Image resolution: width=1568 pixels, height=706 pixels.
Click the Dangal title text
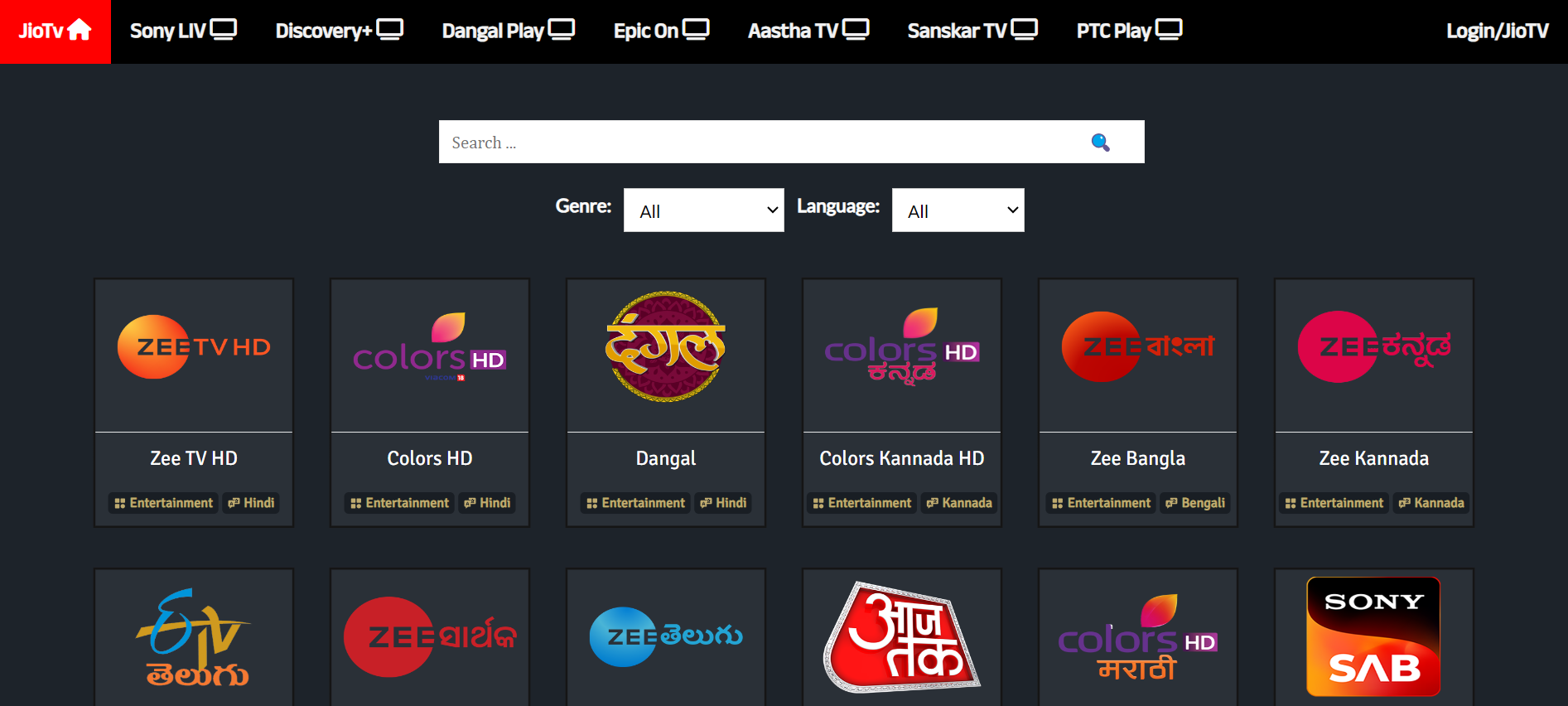pos(666,459)
